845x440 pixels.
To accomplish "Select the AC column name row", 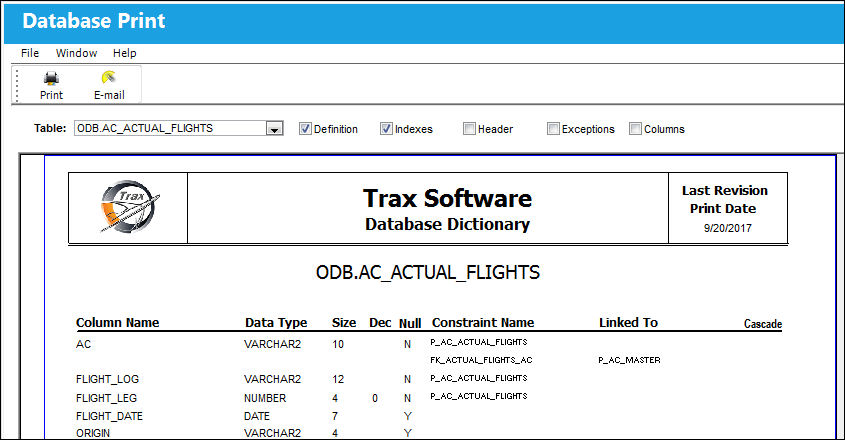I will click(84, 344).
